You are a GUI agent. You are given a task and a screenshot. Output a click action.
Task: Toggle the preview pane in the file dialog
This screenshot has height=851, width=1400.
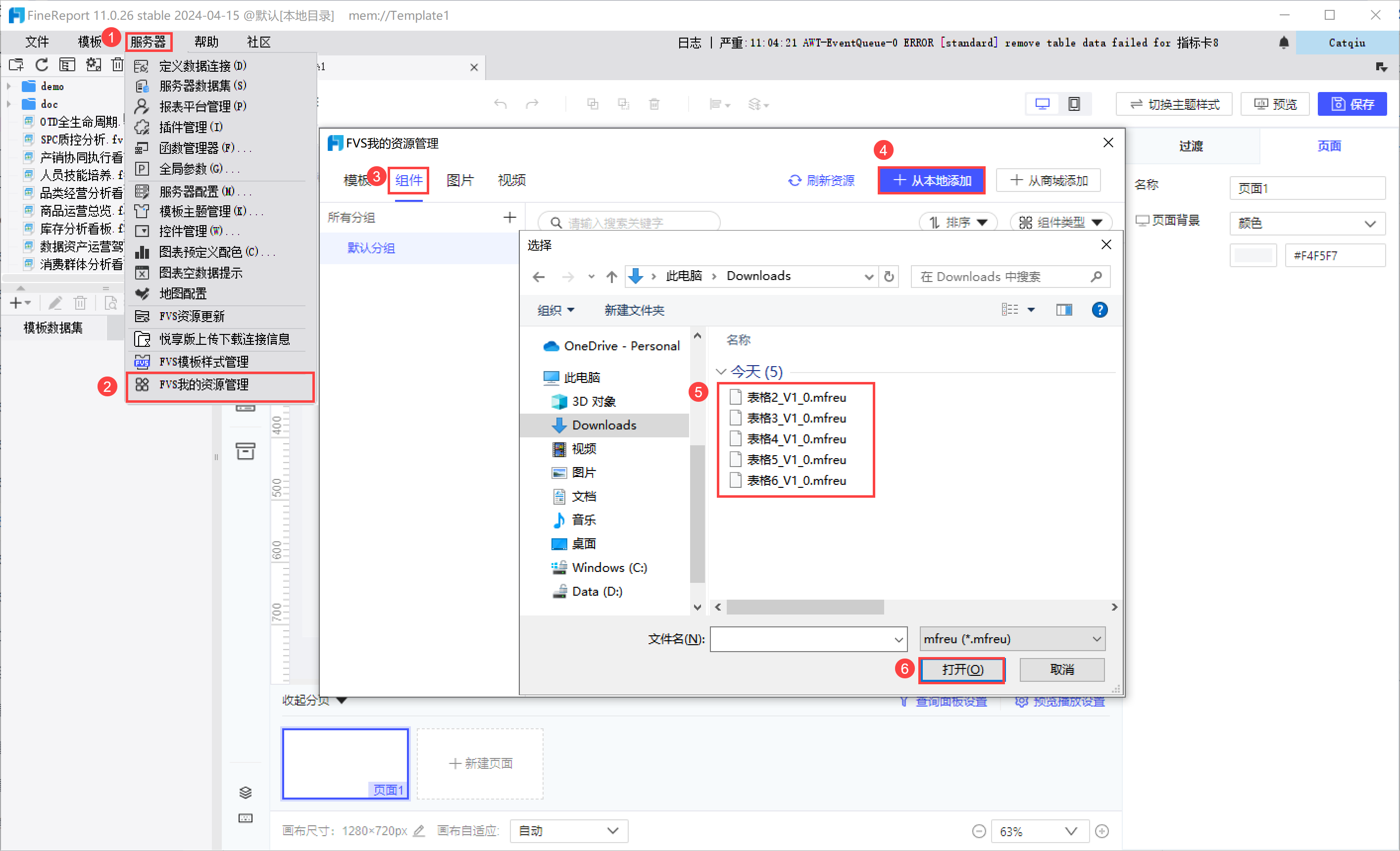point(1064,310)
